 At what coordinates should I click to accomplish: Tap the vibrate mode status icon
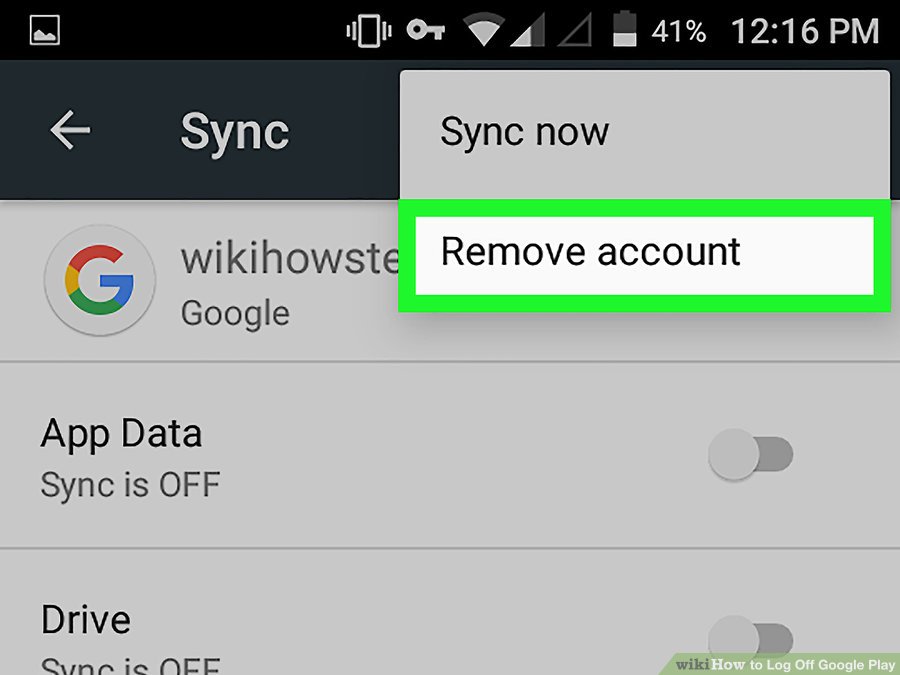[x=369, y=30]
